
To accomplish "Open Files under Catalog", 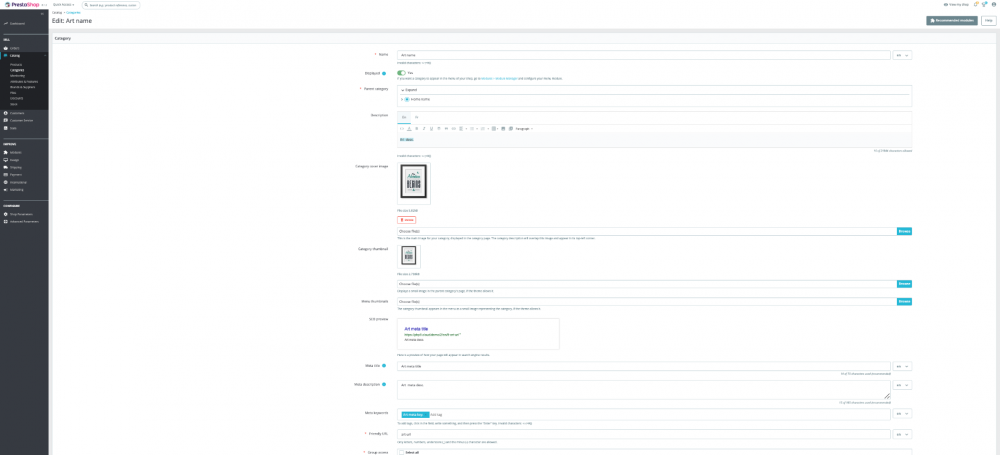I will [13, 93].
